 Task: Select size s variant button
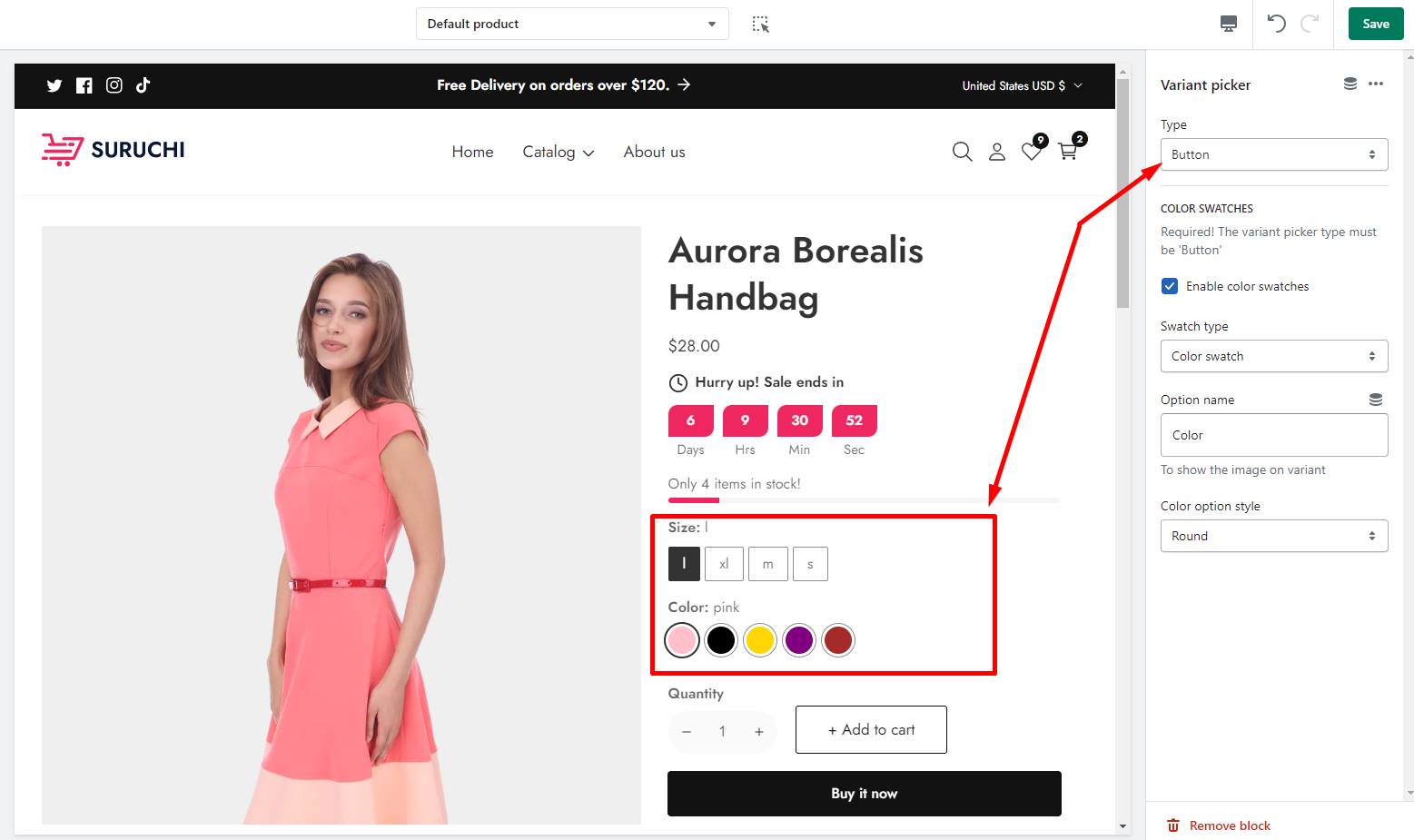tap(810, 564)
